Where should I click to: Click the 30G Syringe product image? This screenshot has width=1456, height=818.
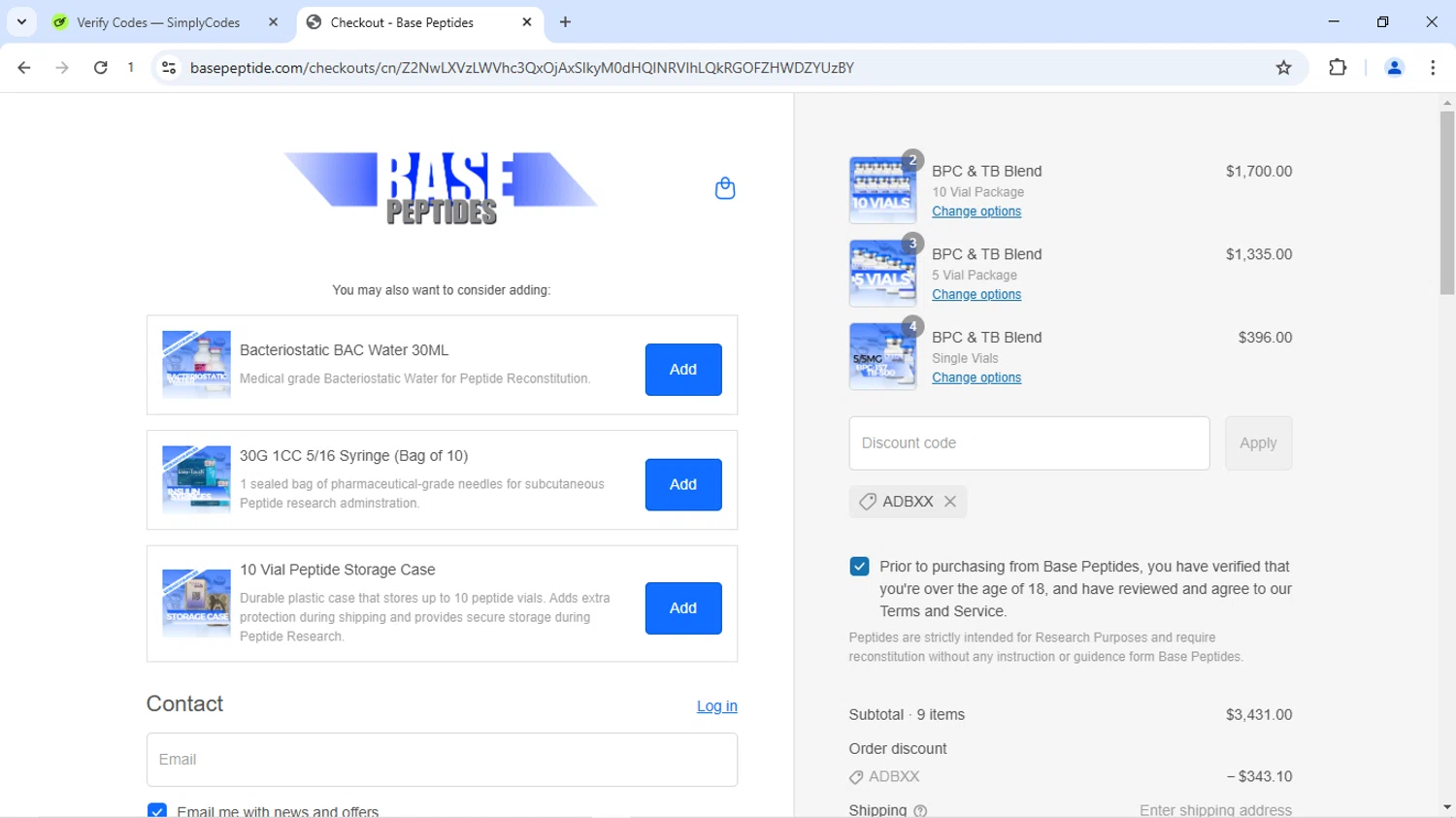pos(196,479)
